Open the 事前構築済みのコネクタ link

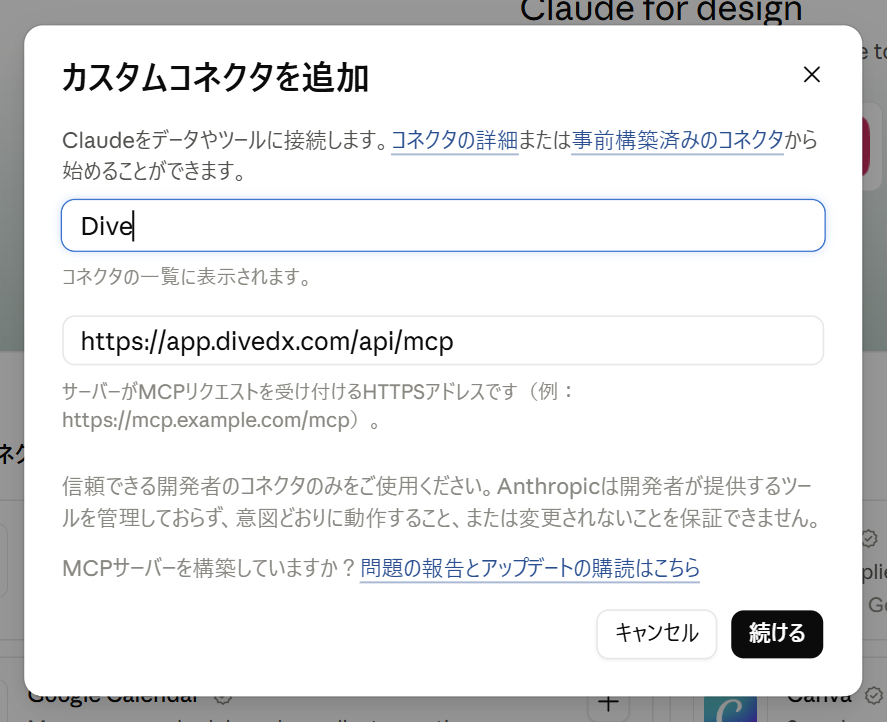coord(677,140)
